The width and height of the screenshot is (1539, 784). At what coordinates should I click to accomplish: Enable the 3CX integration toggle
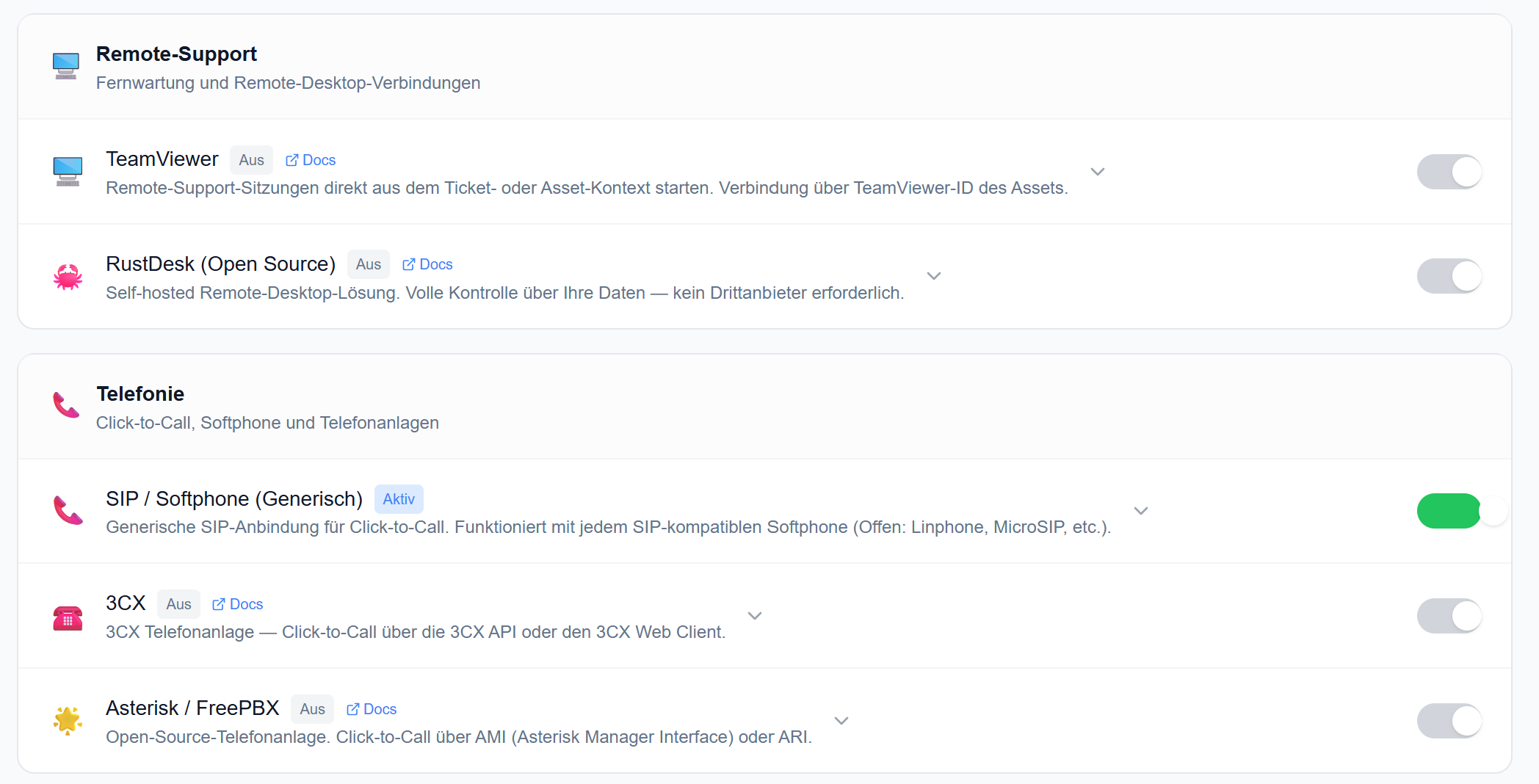tap(1449, 616)
